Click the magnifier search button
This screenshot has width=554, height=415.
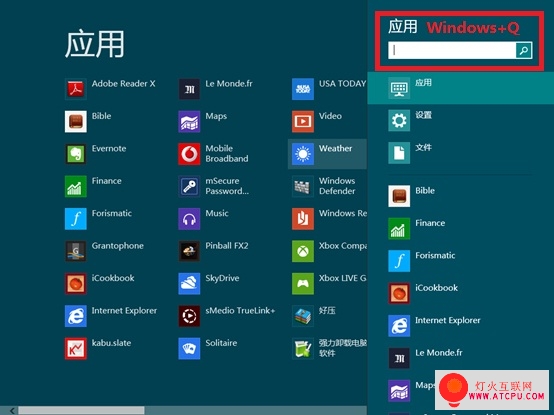pos(524,50)
